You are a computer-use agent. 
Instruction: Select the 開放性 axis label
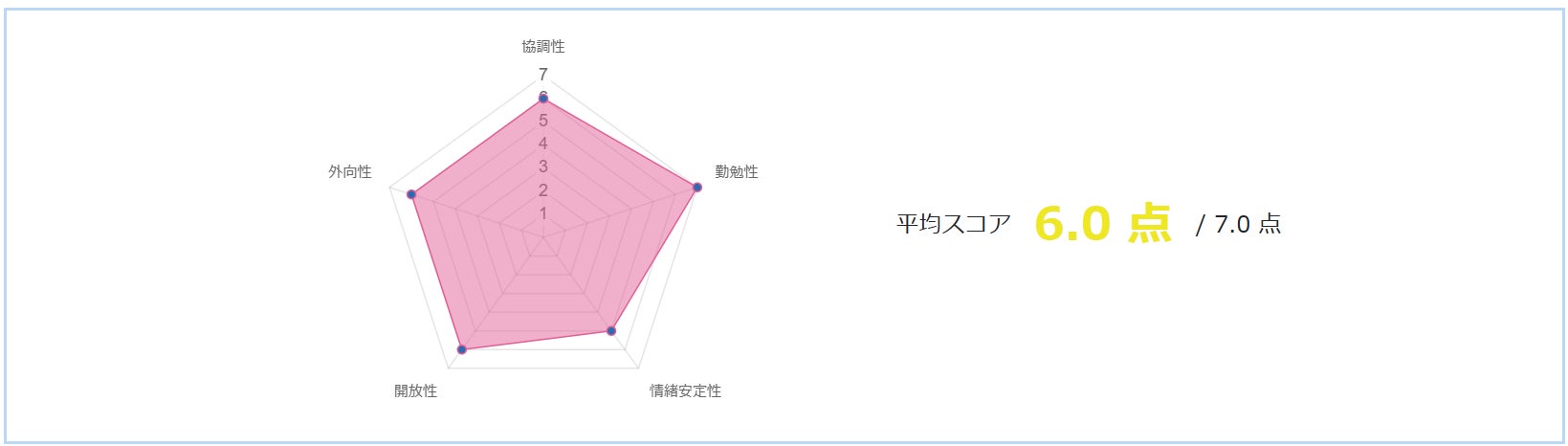pos(415,390)
